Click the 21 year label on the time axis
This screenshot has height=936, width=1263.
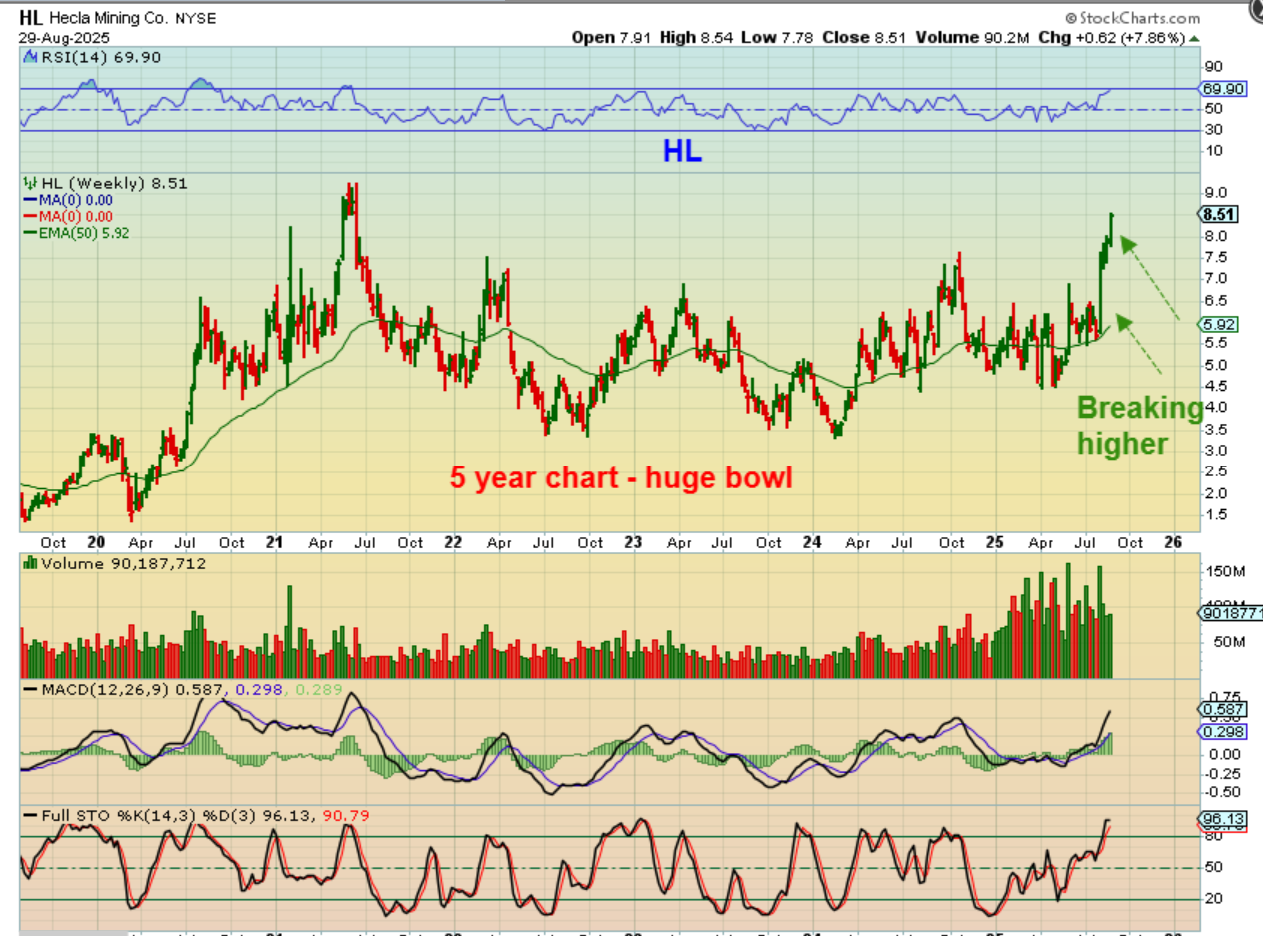tap(275, 543)
